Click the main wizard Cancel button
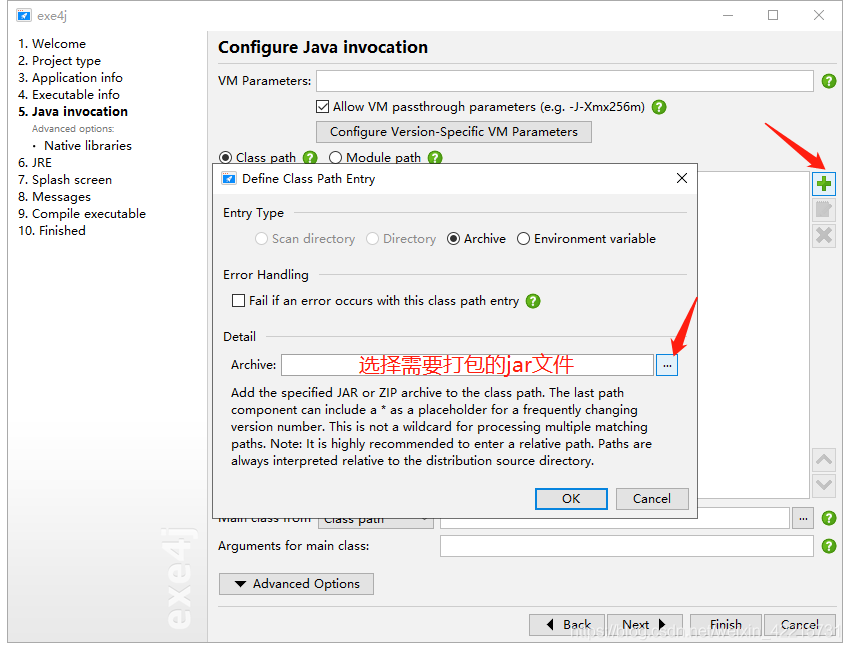 pyautogui.click(x=800, y=625)
